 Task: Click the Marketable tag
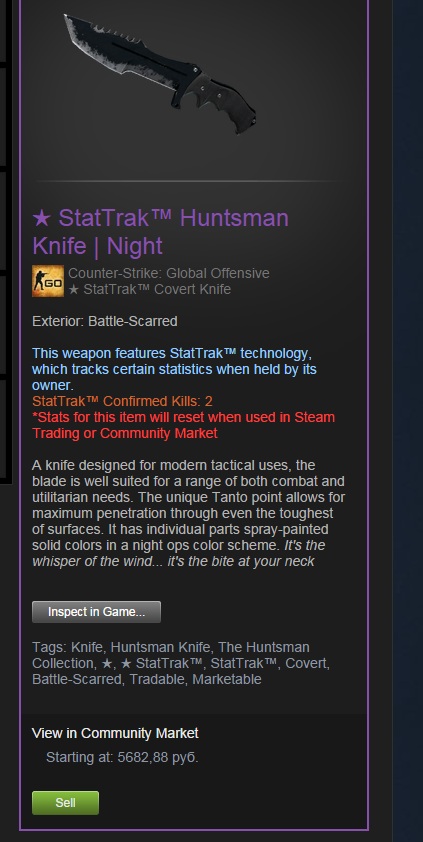pyautogui.click(x=227, y=679)
